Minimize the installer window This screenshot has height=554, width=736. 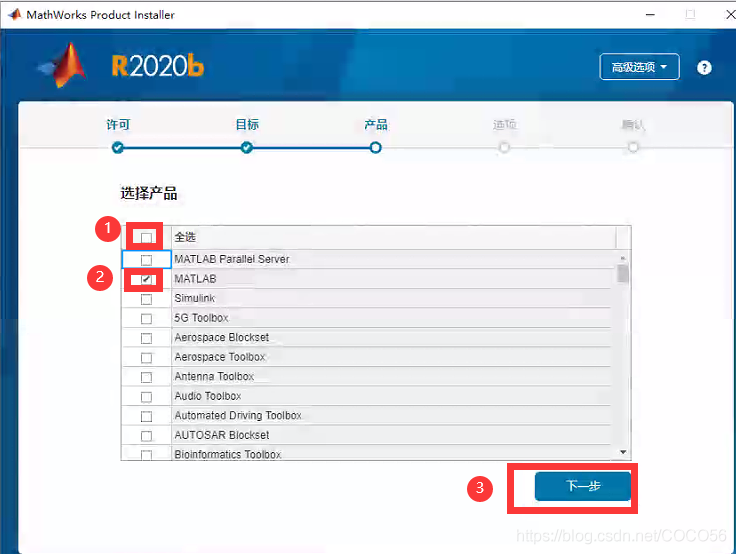[650, 15]
